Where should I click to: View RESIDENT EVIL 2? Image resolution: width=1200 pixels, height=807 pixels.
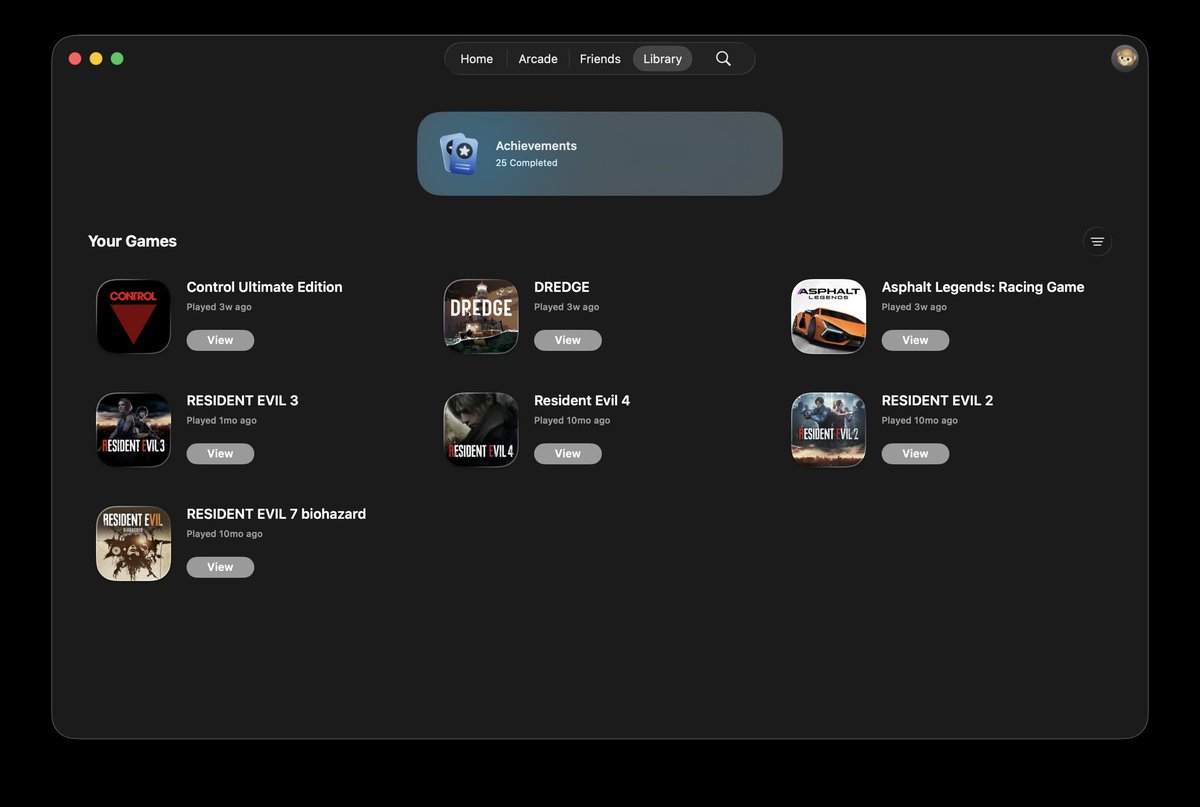click(x=915, y=454)
